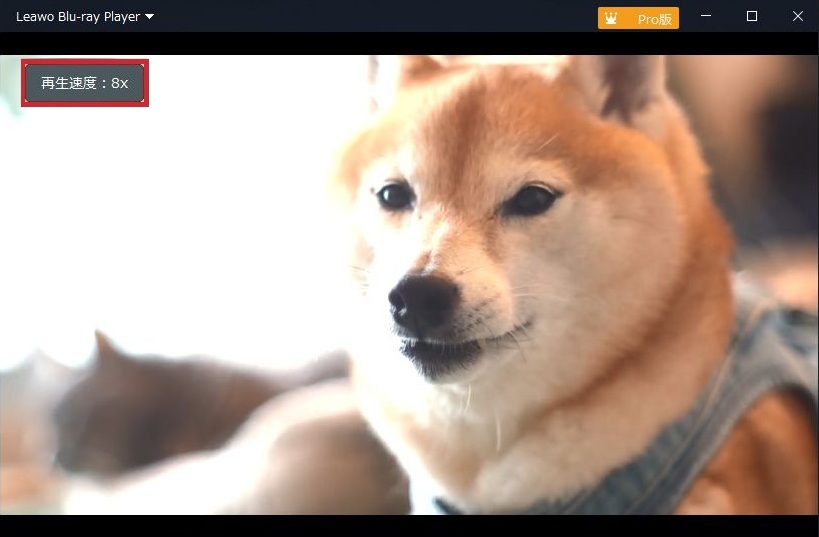Click the 再生速度：8x speed indicator

(x=85, y=83)
